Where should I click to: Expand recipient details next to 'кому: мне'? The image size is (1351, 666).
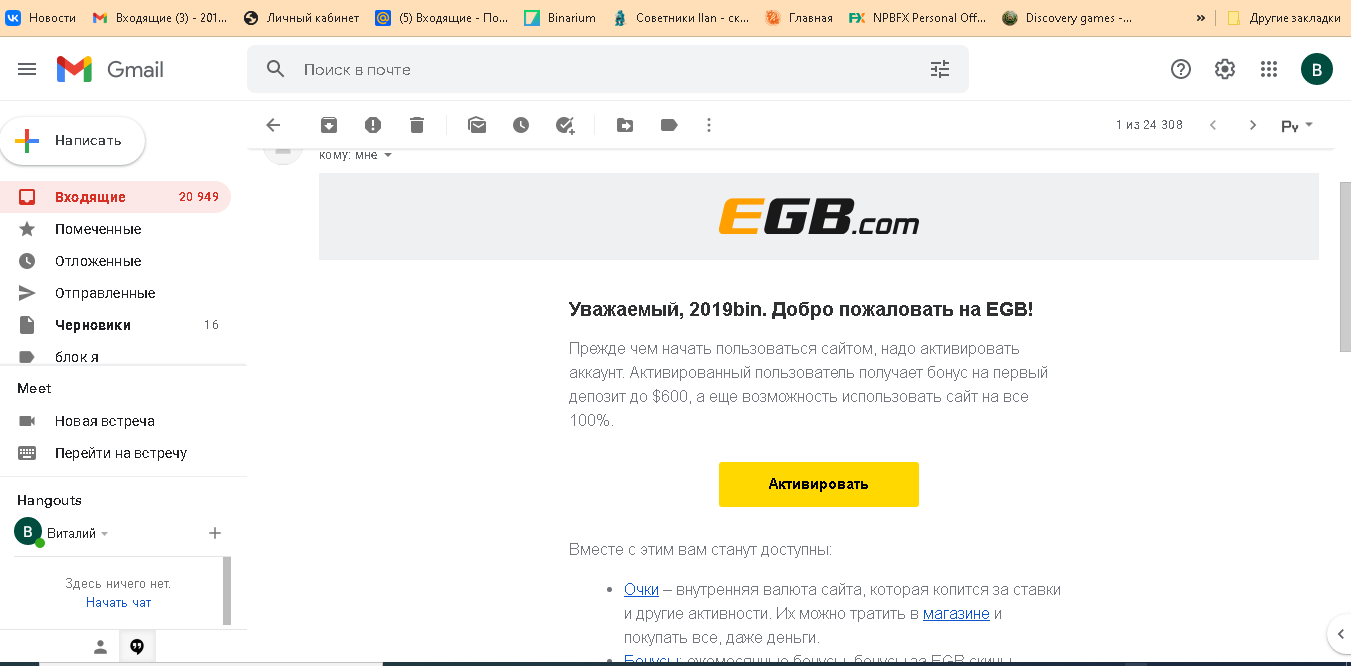pyautogui.click(x=388, y=155)
